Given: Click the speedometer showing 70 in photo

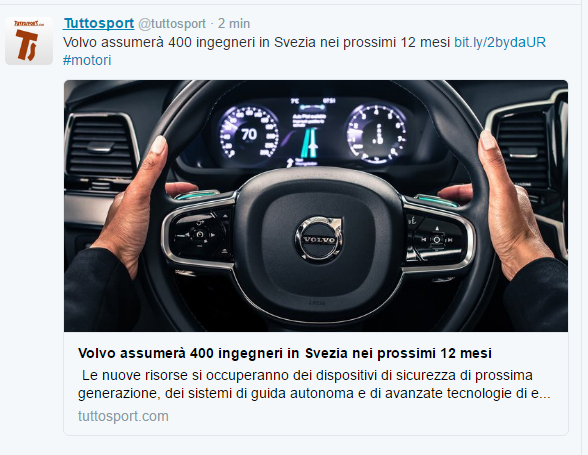Looking at the screenshot, I should pyautogui.click(x=249, y=134).
